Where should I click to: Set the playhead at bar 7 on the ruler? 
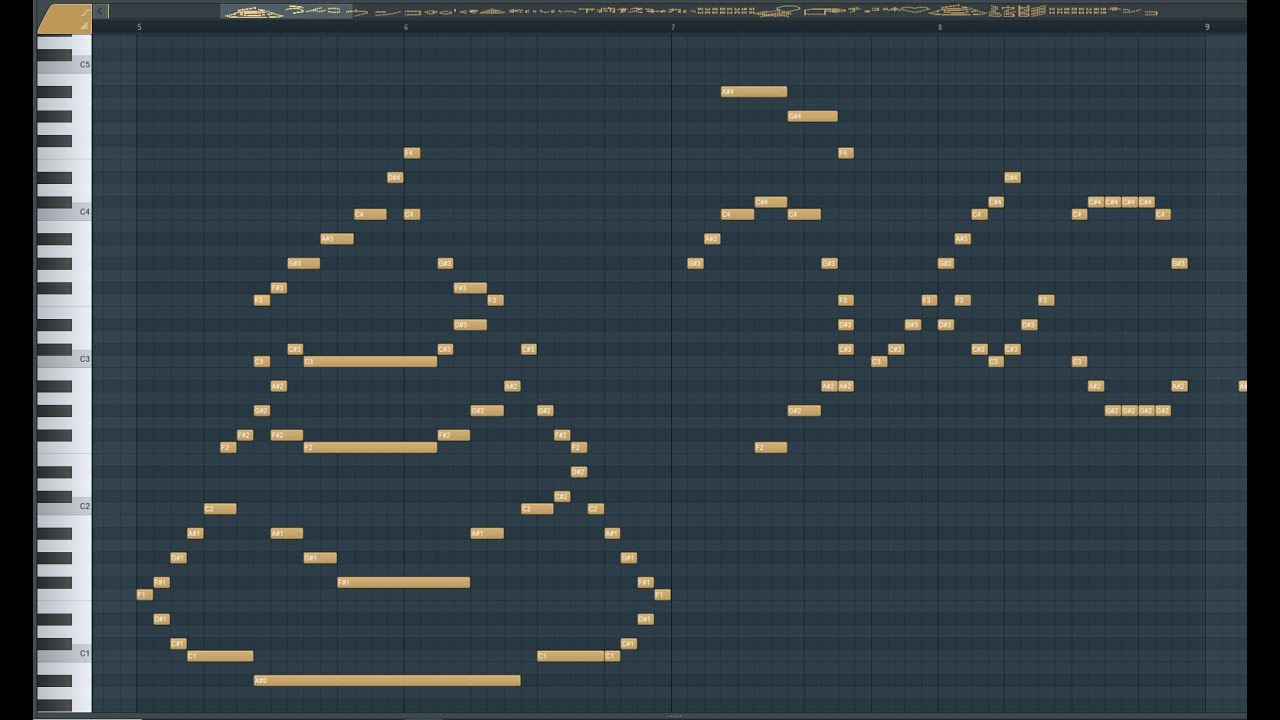(673, 27)
